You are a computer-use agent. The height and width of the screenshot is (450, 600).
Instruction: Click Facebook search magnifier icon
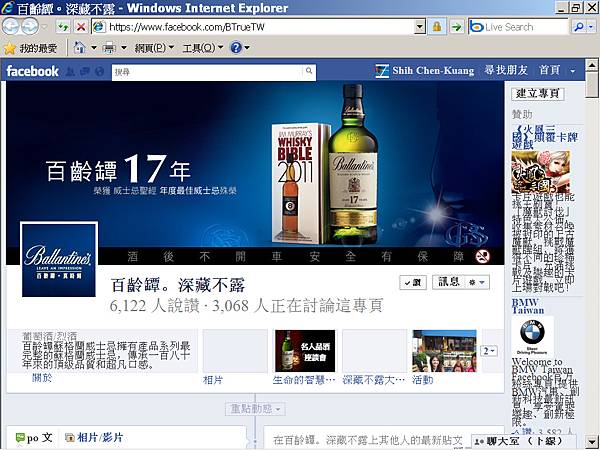(309, 71)
